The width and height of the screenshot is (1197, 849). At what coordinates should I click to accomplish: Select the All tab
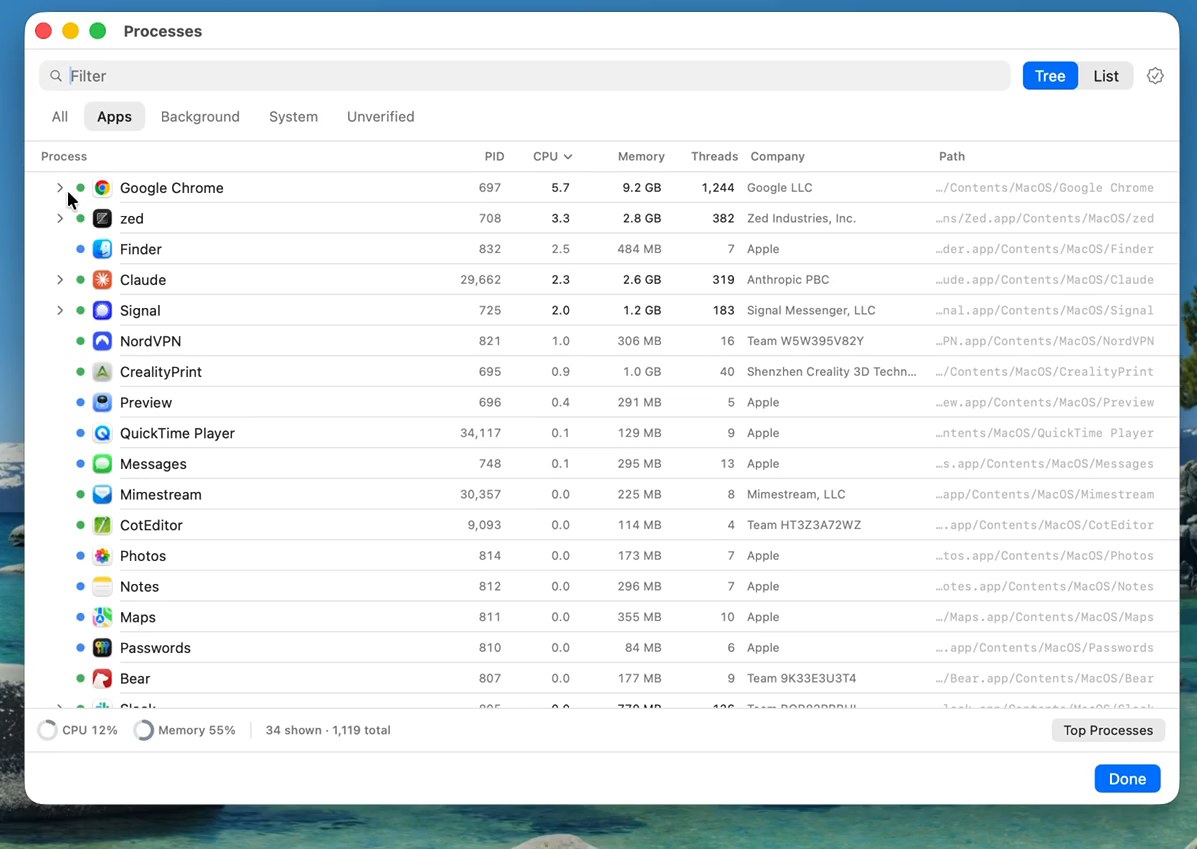(x=60, y=117)
